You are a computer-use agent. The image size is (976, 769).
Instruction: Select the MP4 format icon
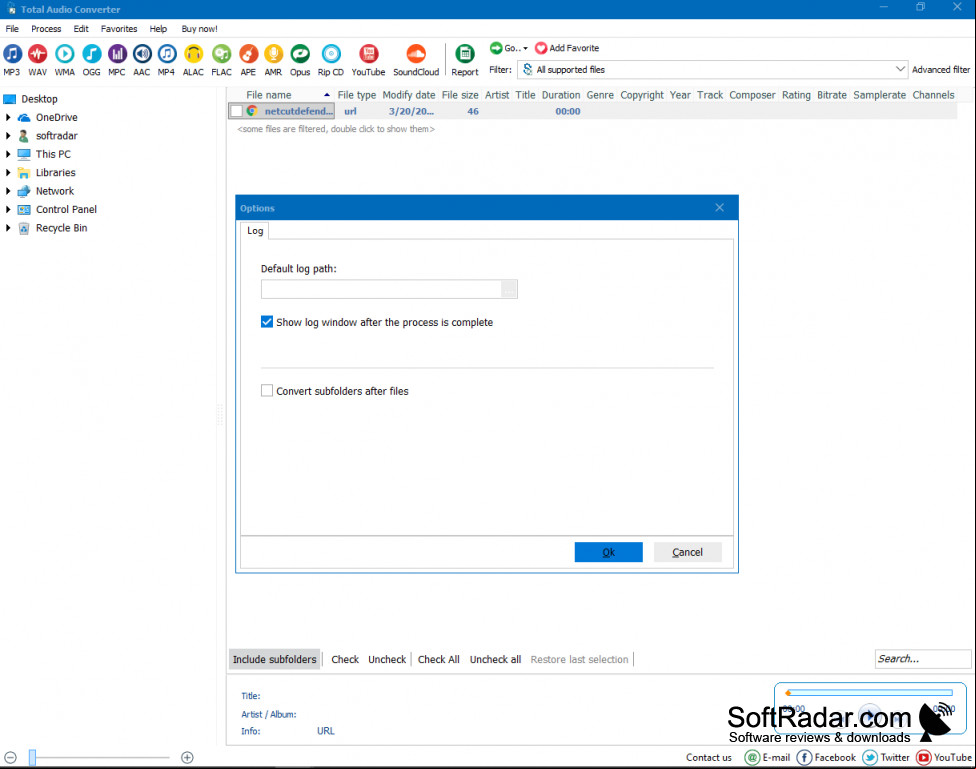click(166, 54)
